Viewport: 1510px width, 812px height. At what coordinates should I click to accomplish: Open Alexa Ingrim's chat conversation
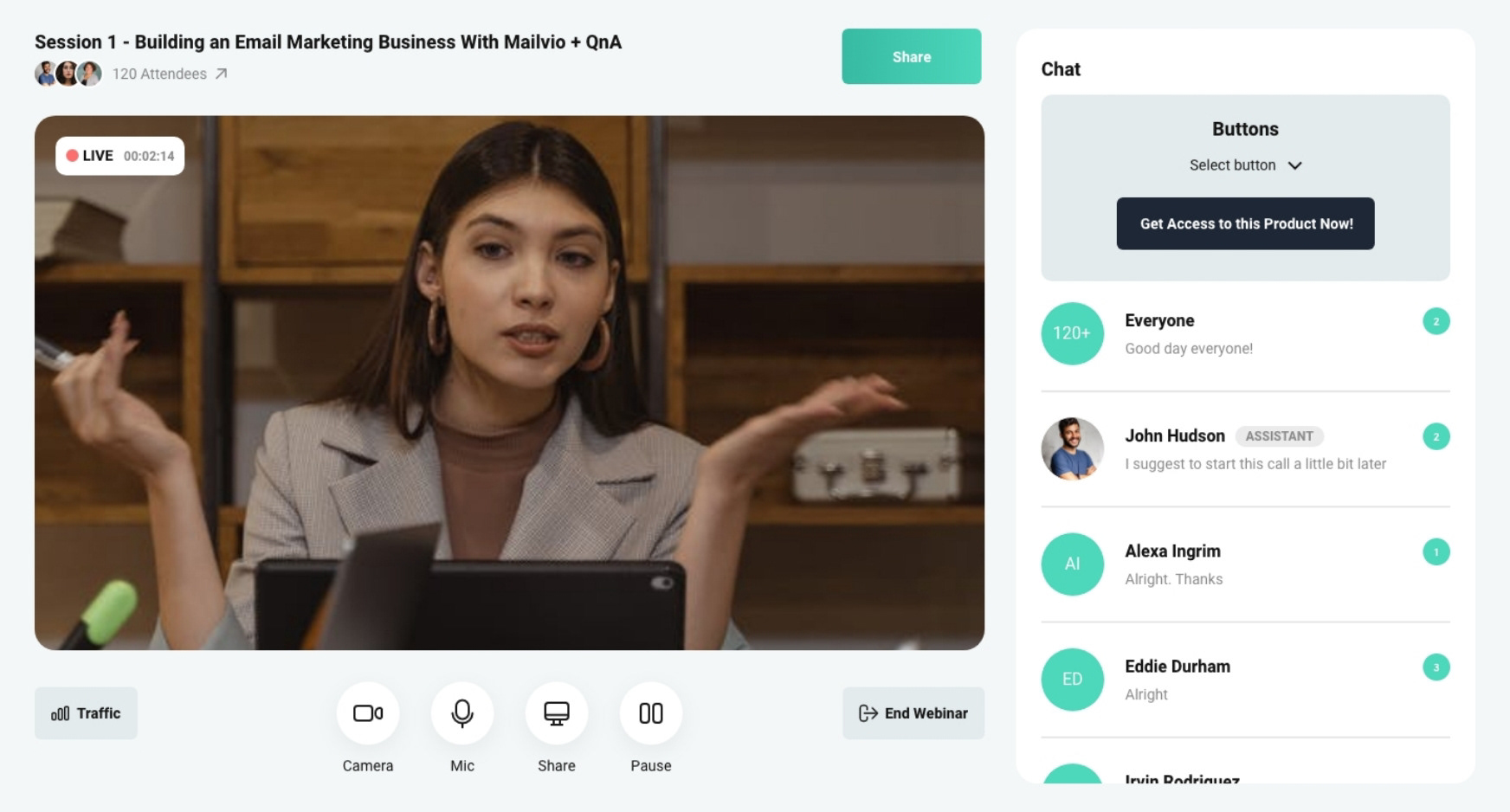click(1245, 564)
